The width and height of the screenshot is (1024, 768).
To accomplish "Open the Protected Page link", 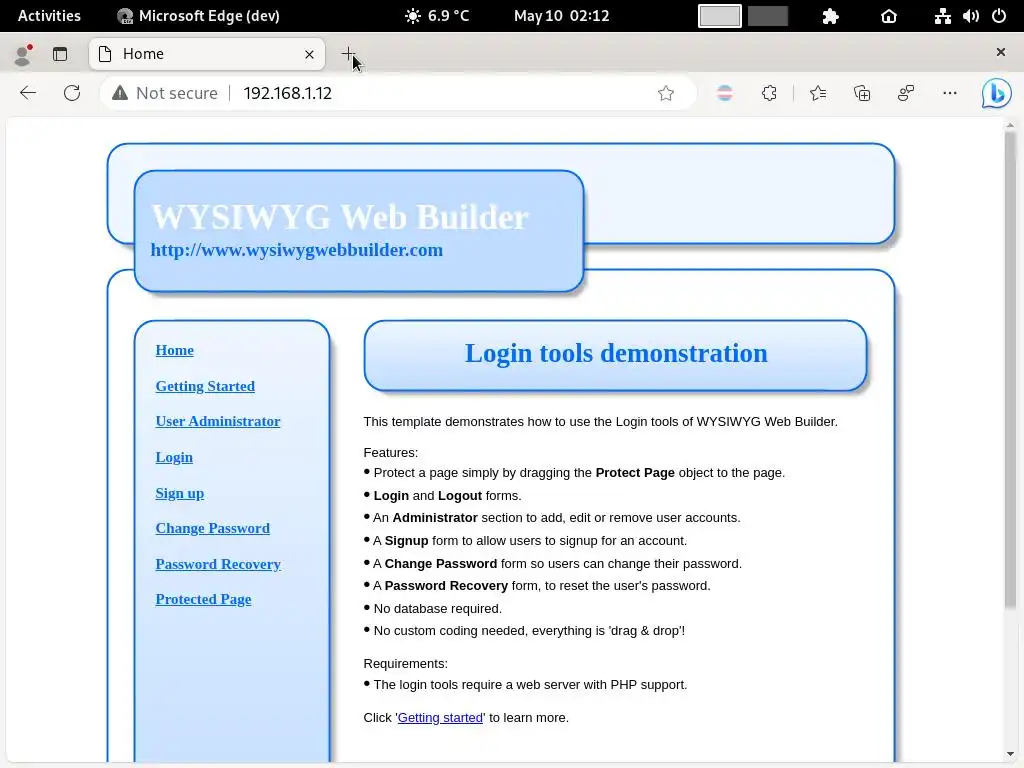I will [203, 600].
